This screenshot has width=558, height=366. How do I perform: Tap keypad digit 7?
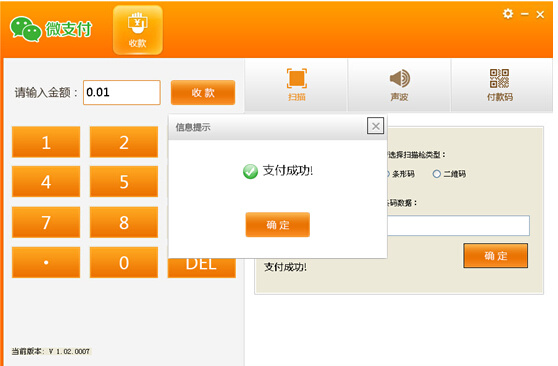pos(46,222)
